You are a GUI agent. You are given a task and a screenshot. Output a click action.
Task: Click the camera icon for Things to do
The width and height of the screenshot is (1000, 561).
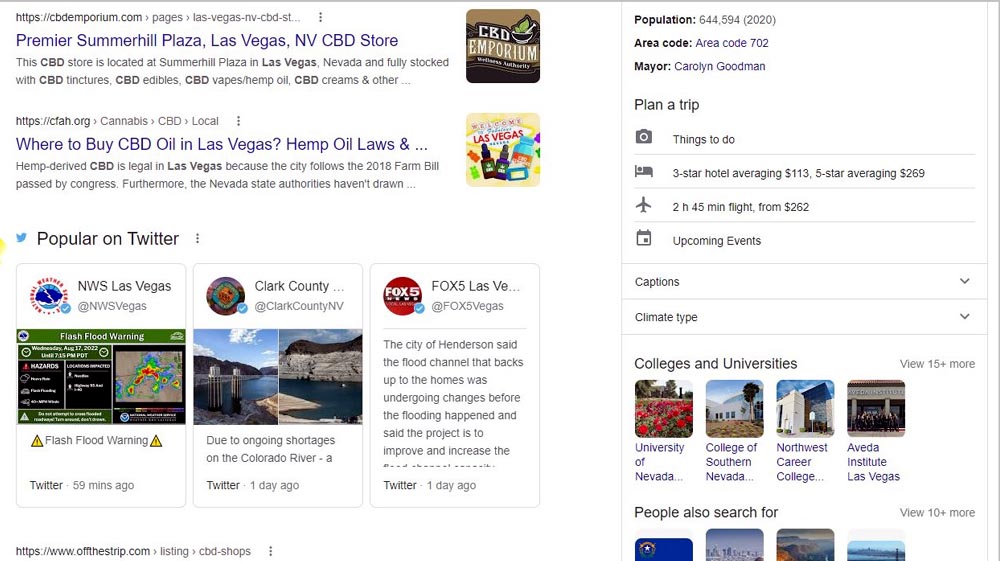pos(644,137)
